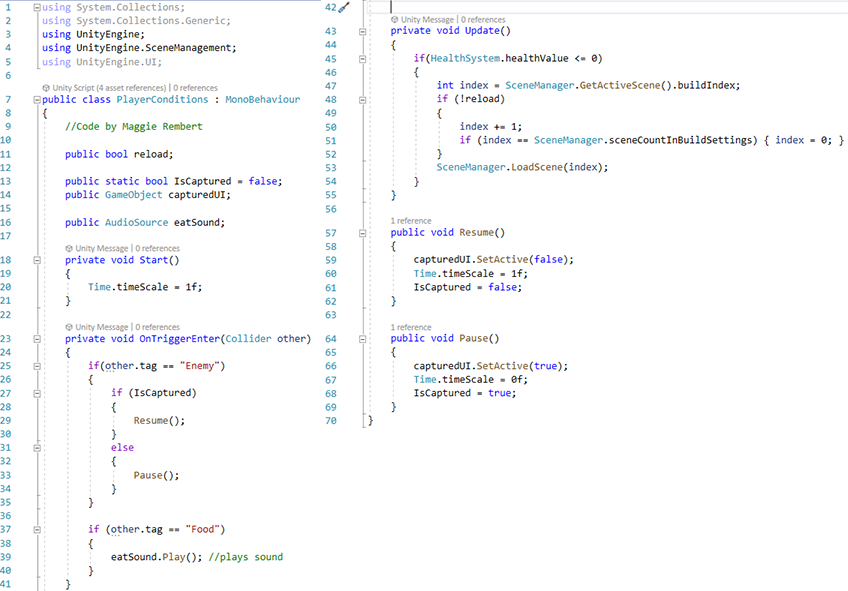Click the 'PlayerConditions' class name
This screenshot has height=591, width=848.
click(162, 99)
